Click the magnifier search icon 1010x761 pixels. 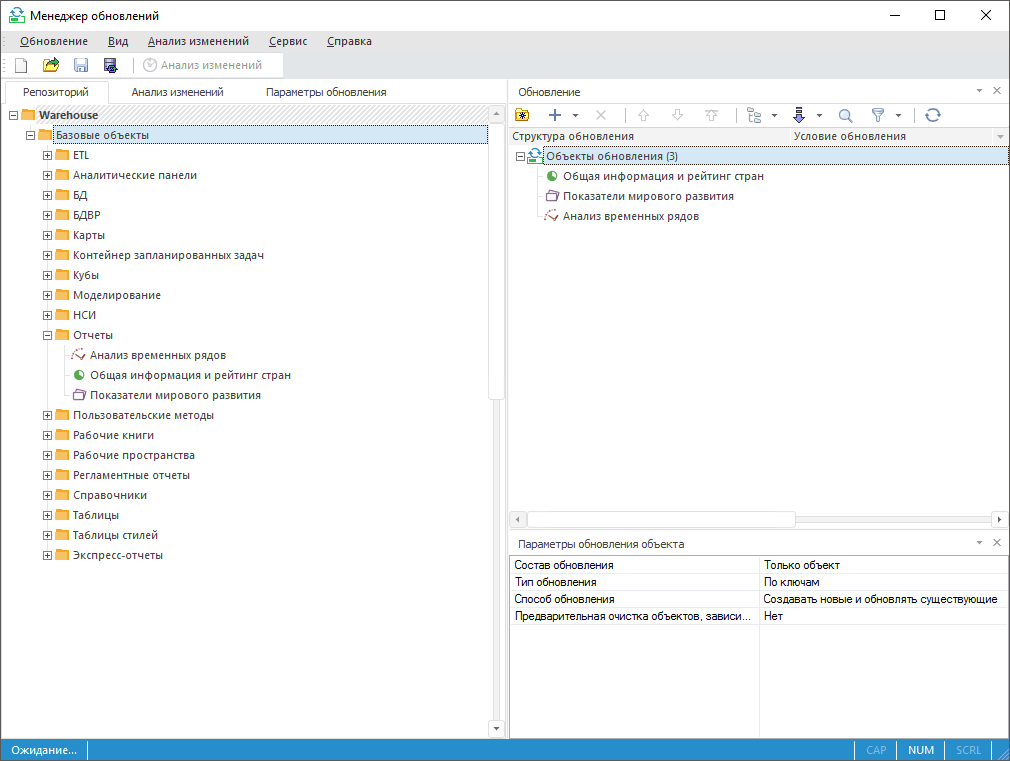pyautogui.click(x=845, y=115)
